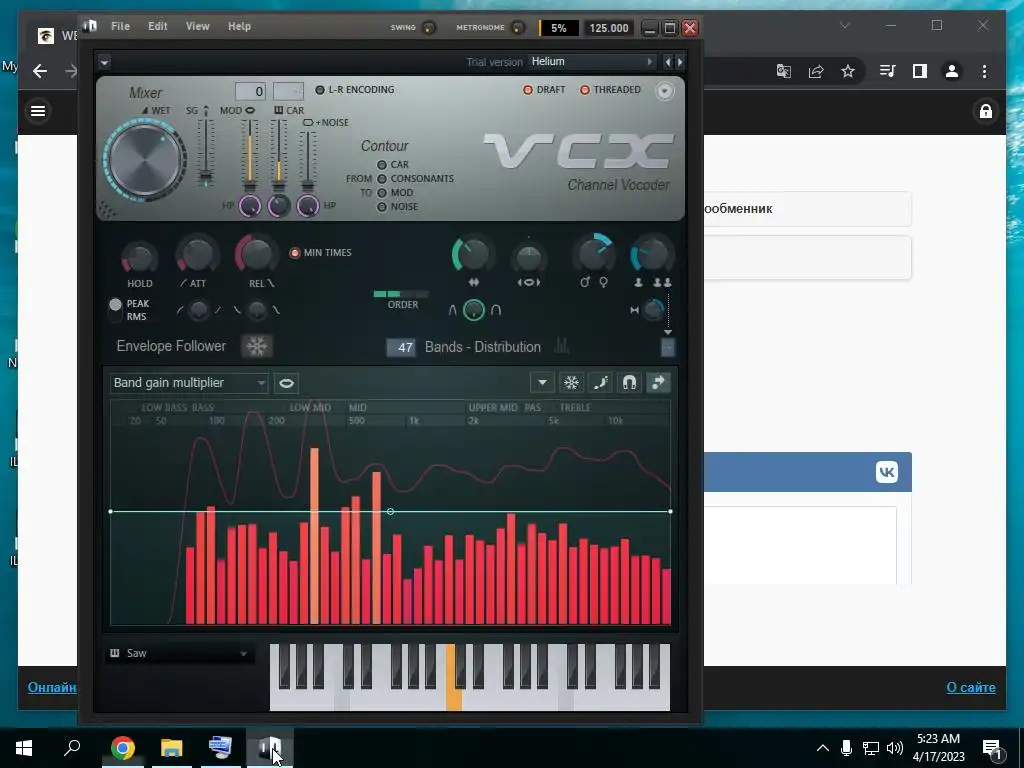Toggle the L-R ENCODING option
1024x768 pixels.
[x=355, y=89]
